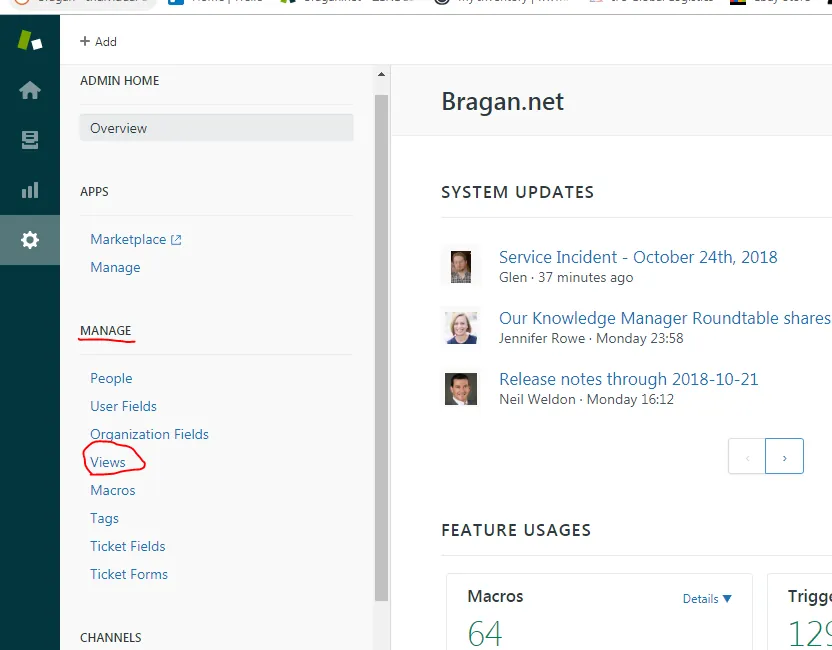Click 'Glen · 37 minutes ago' text
This screenshot has width=832, height=650.
(x=566, y=278)
